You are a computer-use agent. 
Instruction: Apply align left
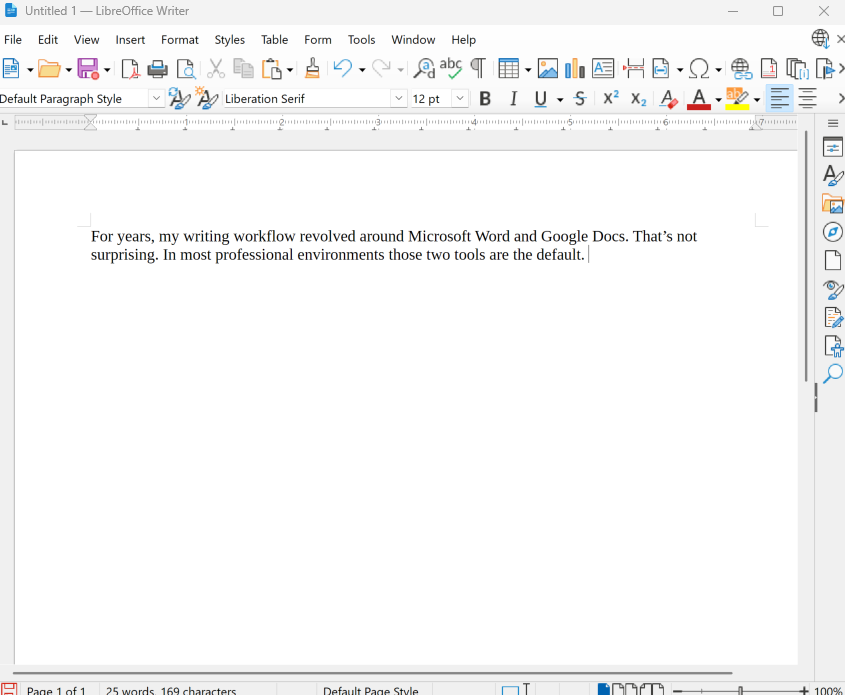(779, 99)
